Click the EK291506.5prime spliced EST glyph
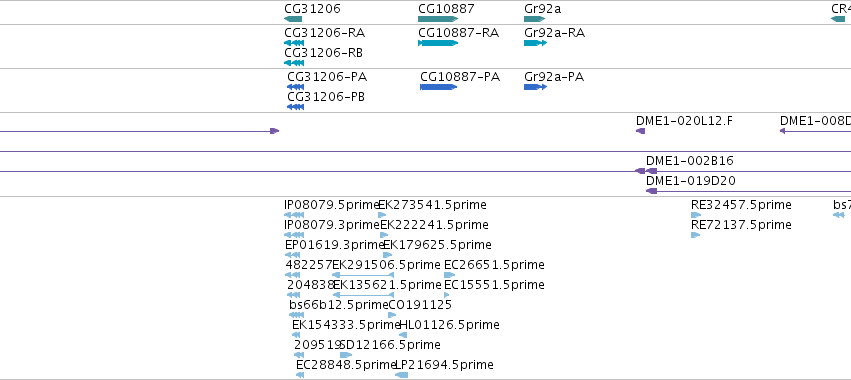851x380 pixels. pyautogui.click(x=363, y=275)
